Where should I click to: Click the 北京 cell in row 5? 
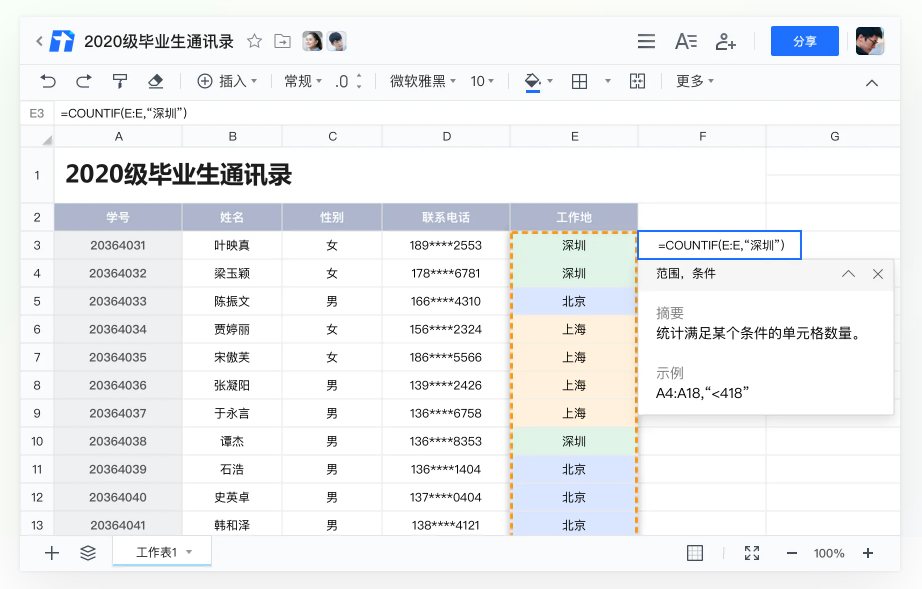coord(574,302)
